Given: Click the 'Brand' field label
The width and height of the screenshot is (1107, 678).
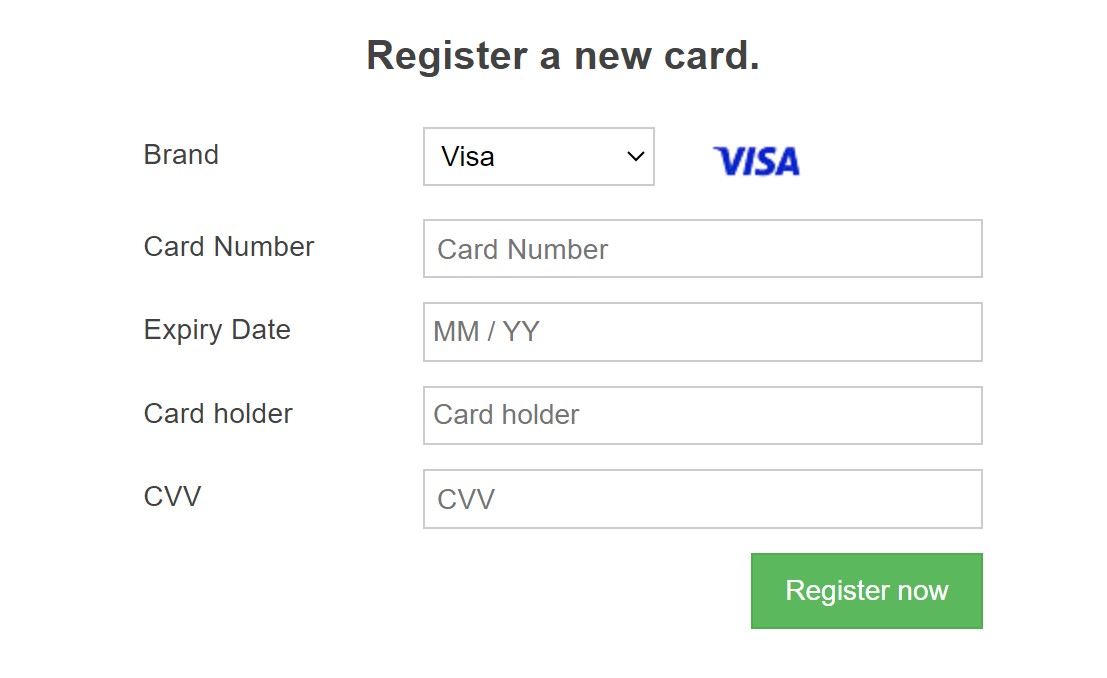Looking at the screenshot, I should 181,155.
